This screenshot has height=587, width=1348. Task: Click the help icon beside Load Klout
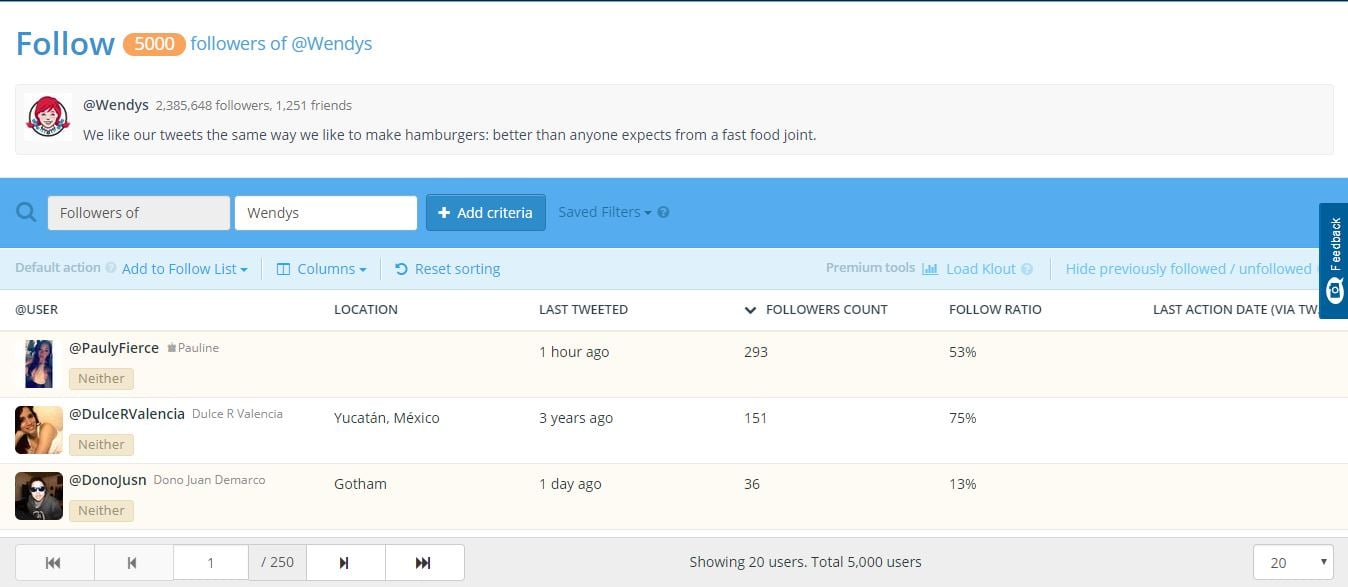click(1025, 269)
